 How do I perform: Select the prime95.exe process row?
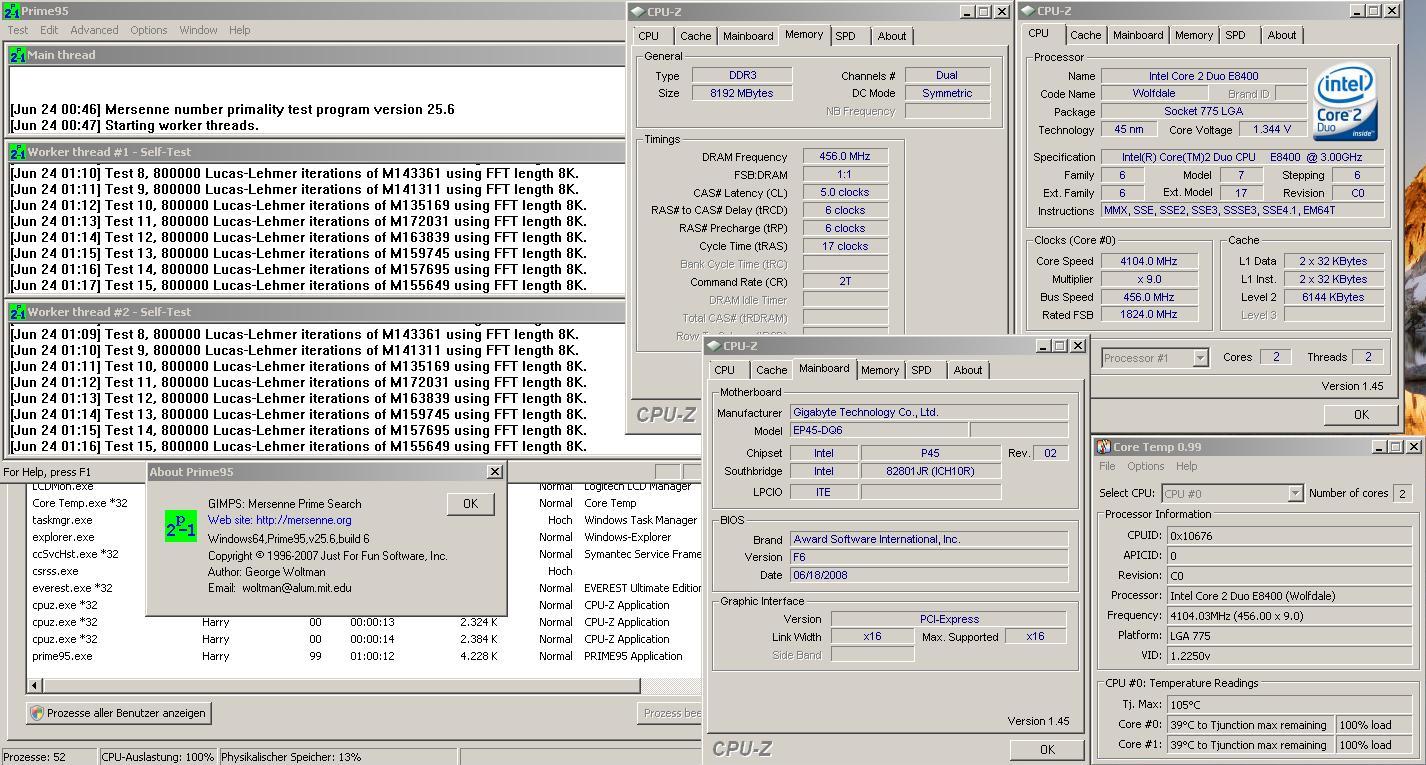[365, 656]
